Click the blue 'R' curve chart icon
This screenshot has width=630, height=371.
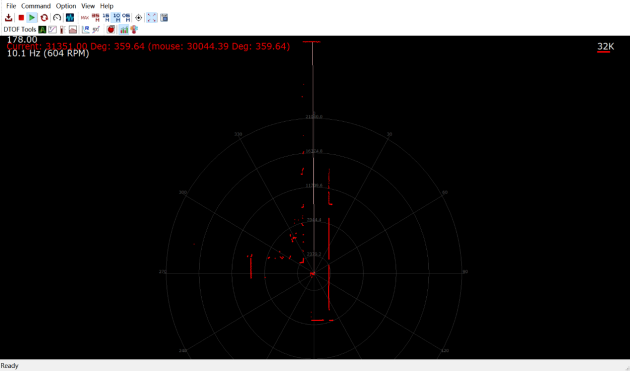[86, 29]
